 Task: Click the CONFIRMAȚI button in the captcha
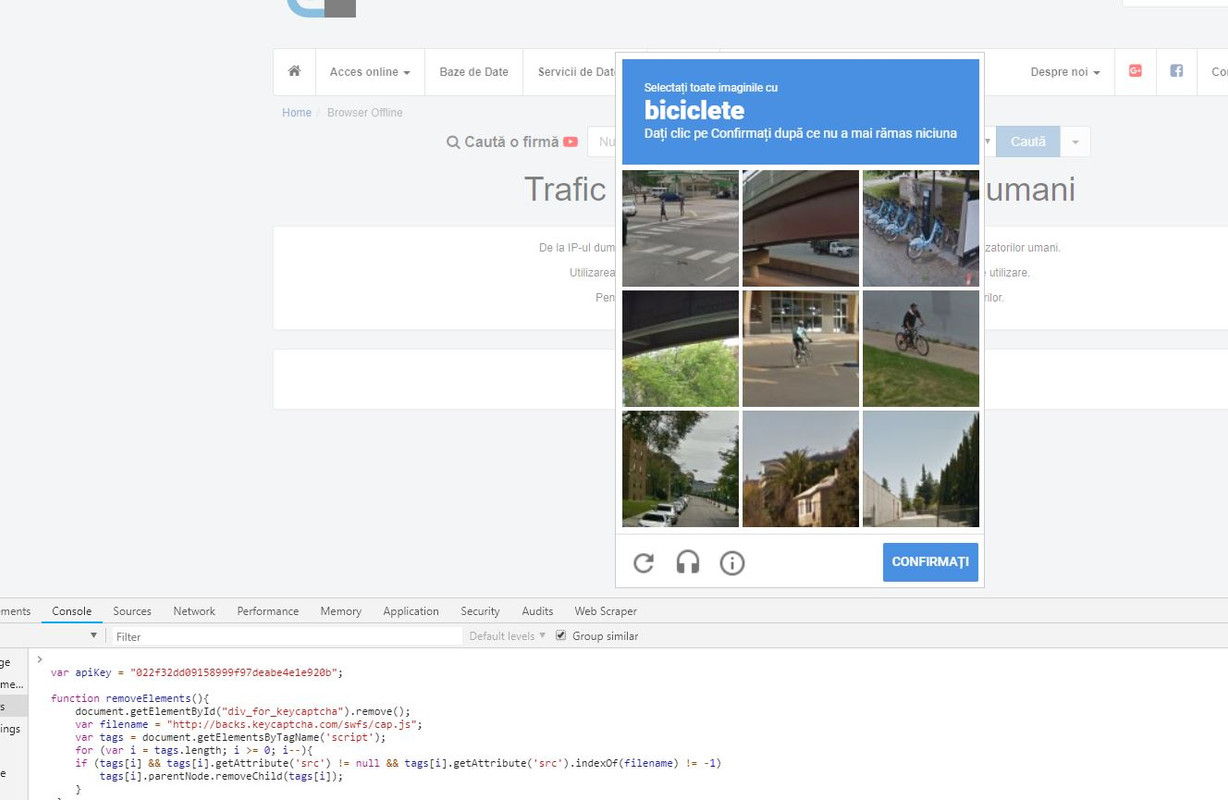pos(930,562)
